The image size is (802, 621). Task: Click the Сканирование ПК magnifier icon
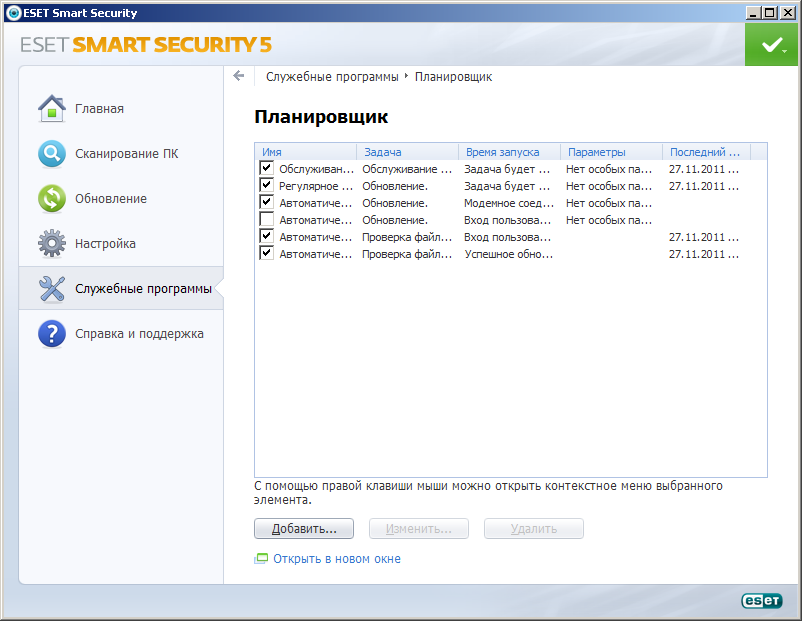click(51, 154)
